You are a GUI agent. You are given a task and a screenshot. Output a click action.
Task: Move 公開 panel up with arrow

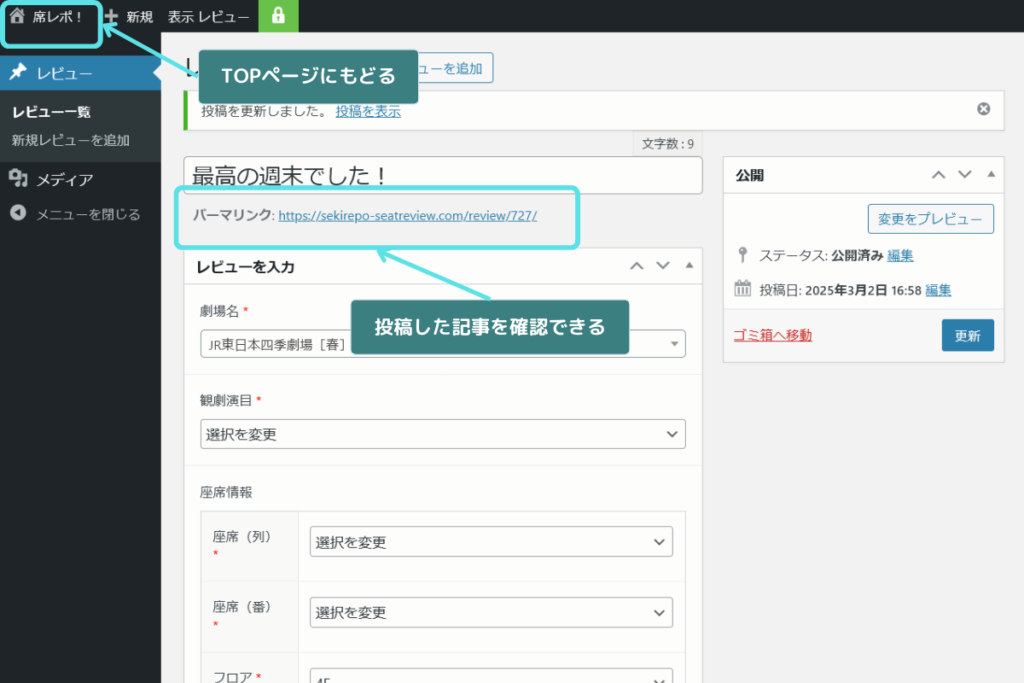(x=938, y=174)
